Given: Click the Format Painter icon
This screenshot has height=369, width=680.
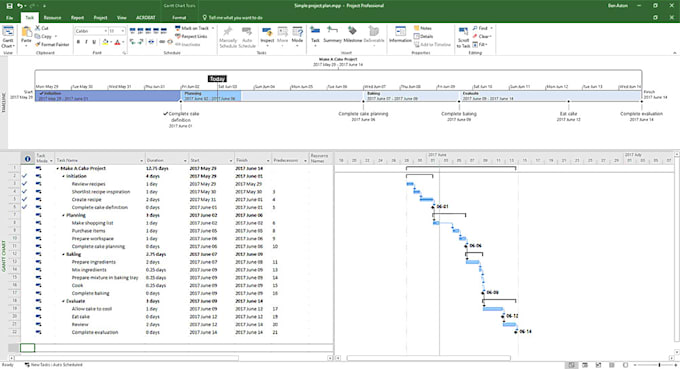Looking at the screenshot, I should (52, 44).
